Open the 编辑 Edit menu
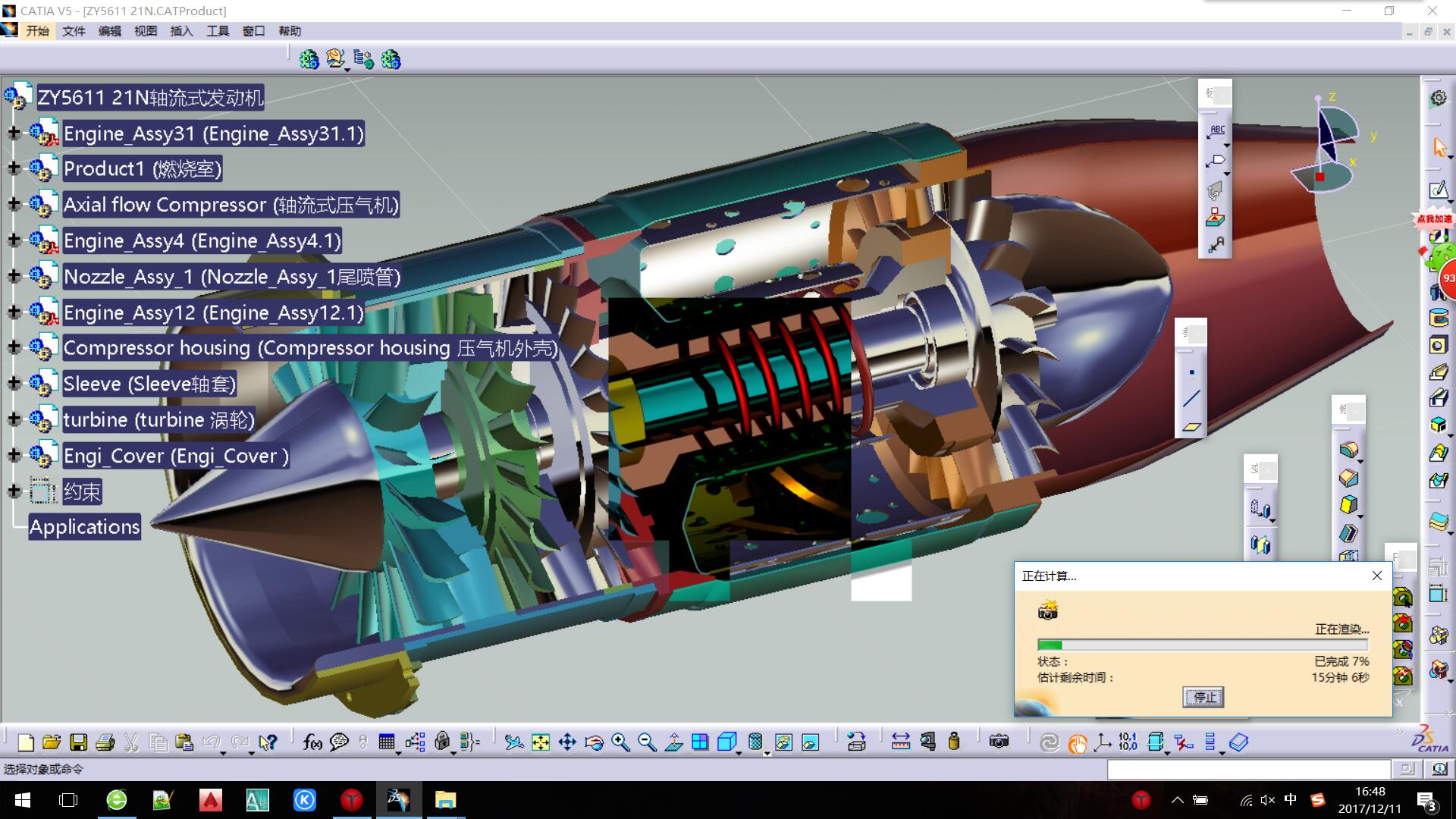Screen dimensions: 1456x819 110,31
